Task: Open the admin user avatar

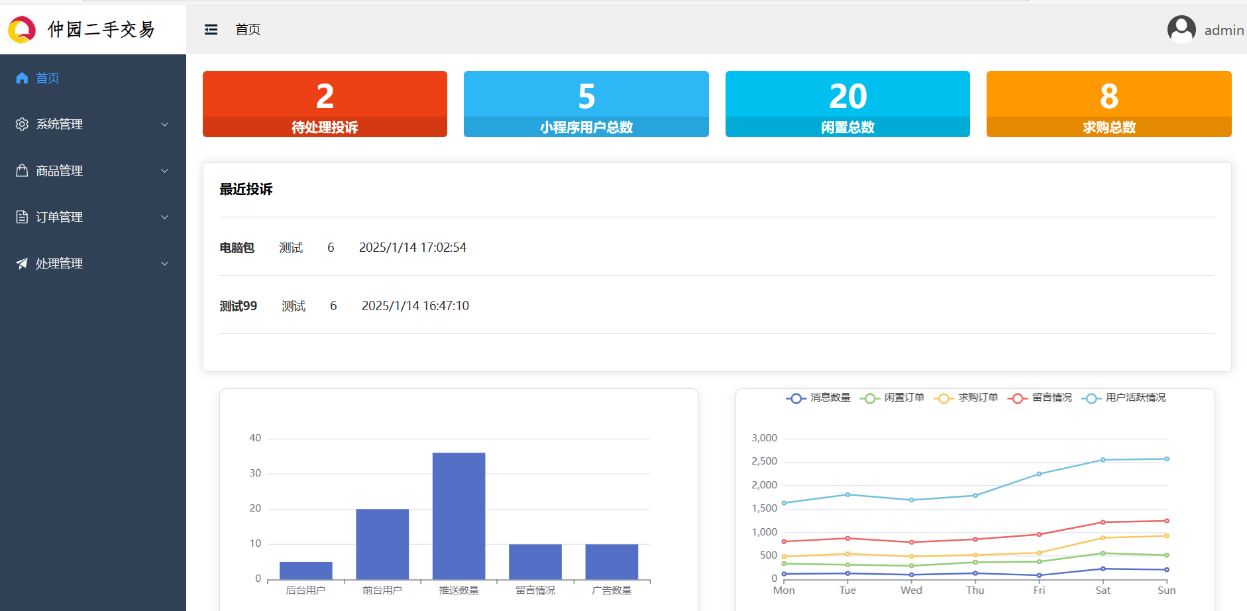Action: coord(1181,30)
